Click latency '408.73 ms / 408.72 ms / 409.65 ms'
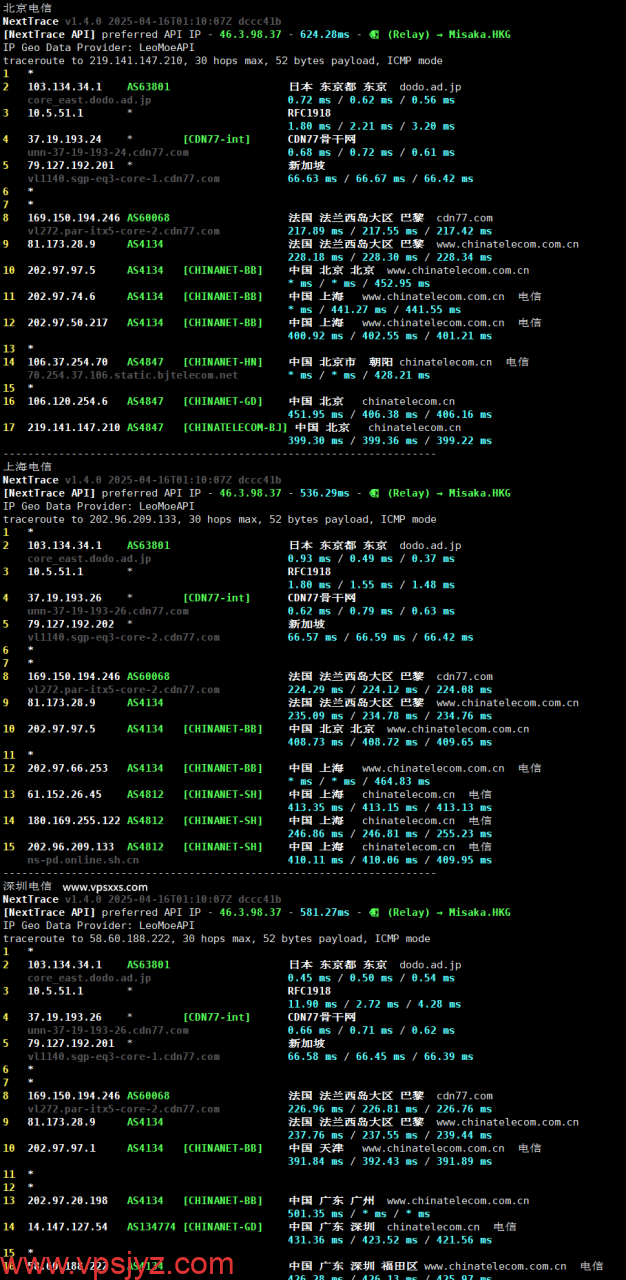The width and height of the screenshot is (626, 1280). pyautogui.click(x=389, y=742)
